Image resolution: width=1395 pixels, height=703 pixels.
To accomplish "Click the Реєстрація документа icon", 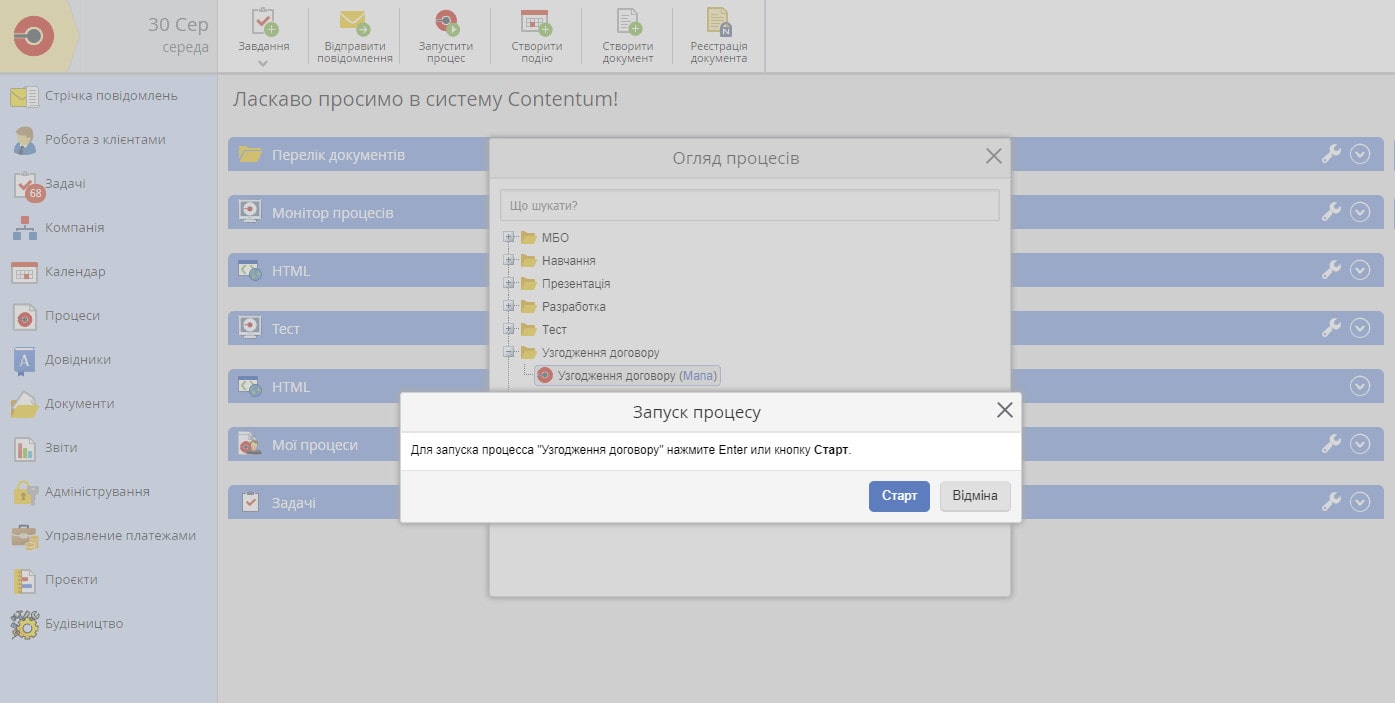I will point(718,21).
